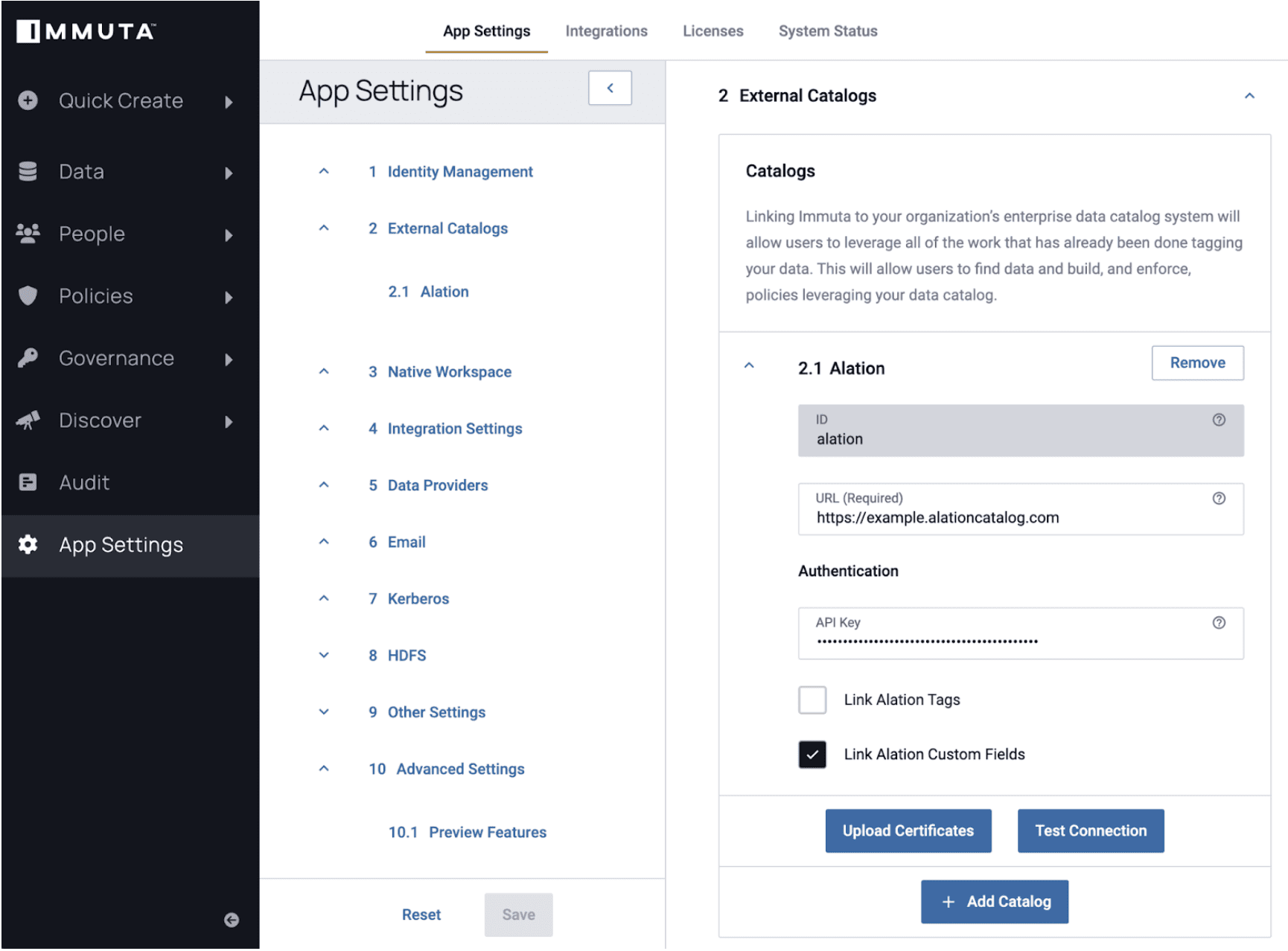Open help tooltip for URL field

tap(1219, 499)
